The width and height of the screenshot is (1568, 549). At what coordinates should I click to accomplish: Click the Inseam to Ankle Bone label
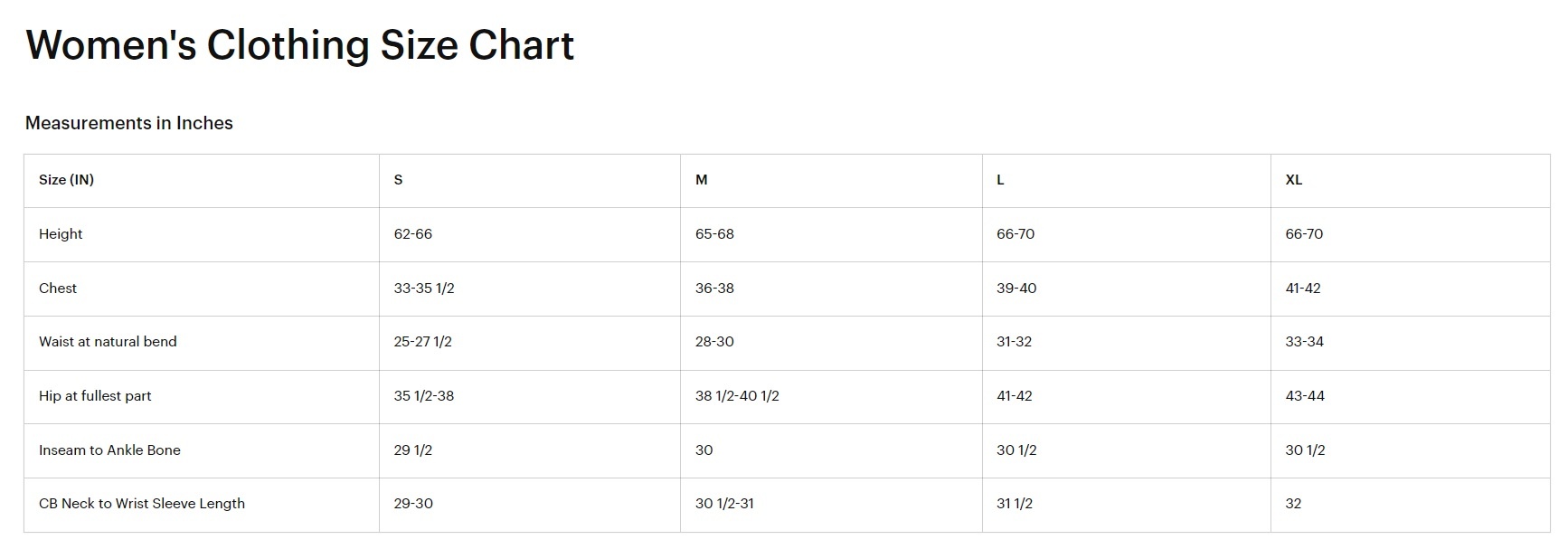109,450
